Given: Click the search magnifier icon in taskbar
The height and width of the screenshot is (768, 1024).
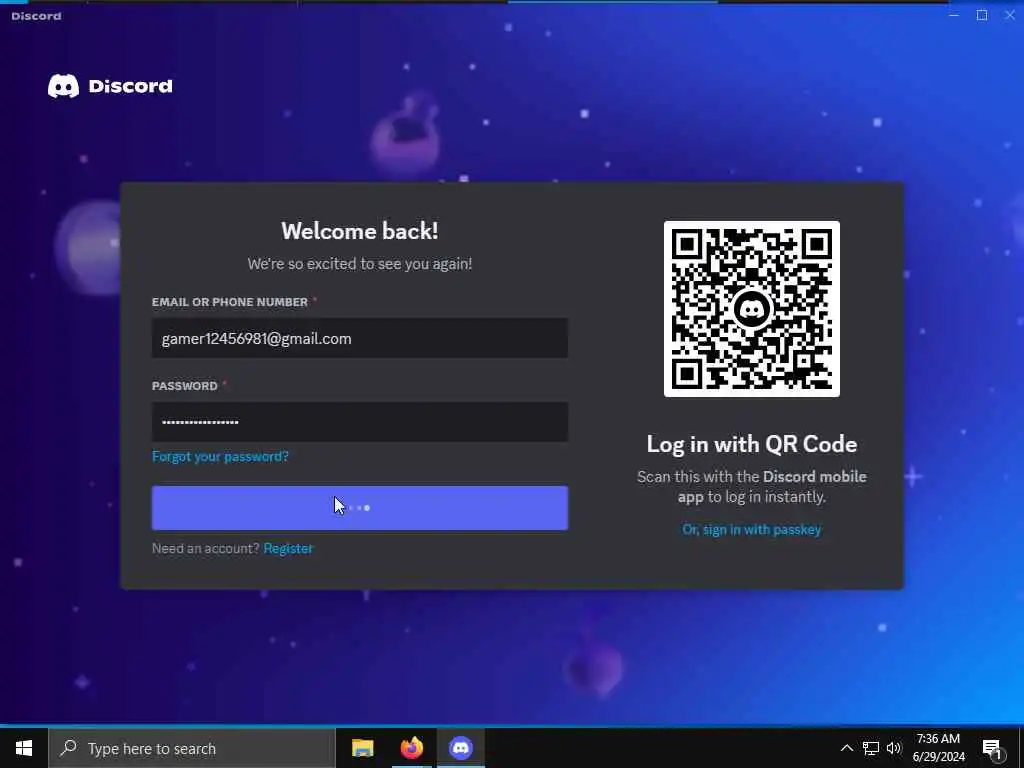Looking at the screenshot, I should [x=68, y=748].
